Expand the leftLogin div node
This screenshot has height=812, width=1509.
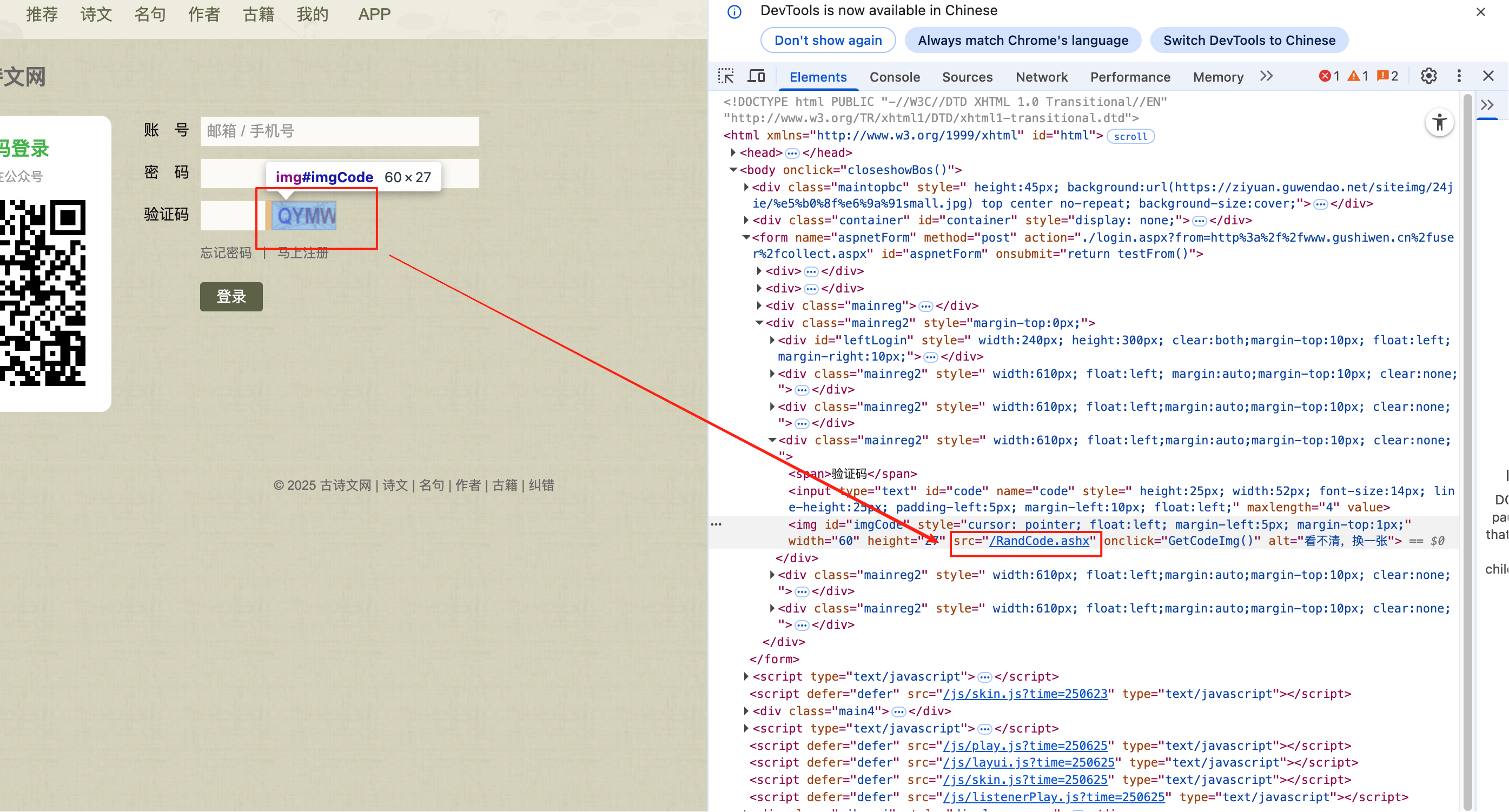click(771, 340)
